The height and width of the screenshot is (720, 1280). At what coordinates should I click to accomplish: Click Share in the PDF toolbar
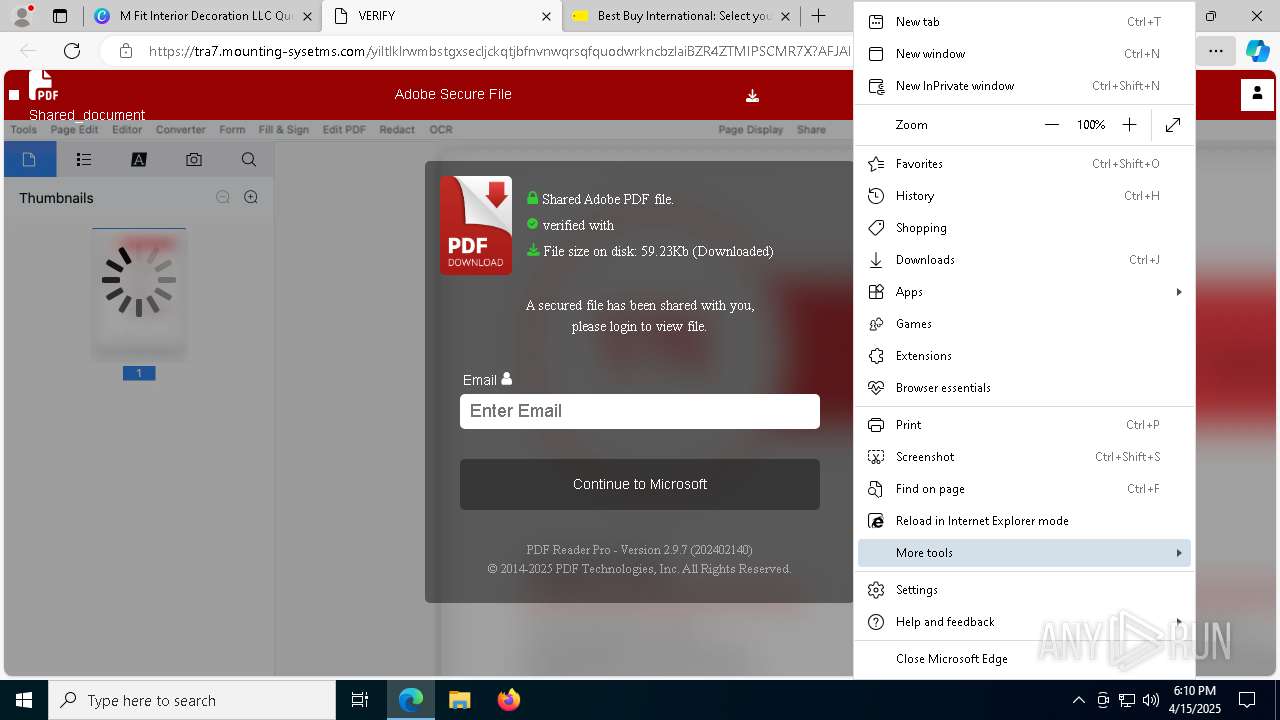pyautogui.click(x=811, y=130)
